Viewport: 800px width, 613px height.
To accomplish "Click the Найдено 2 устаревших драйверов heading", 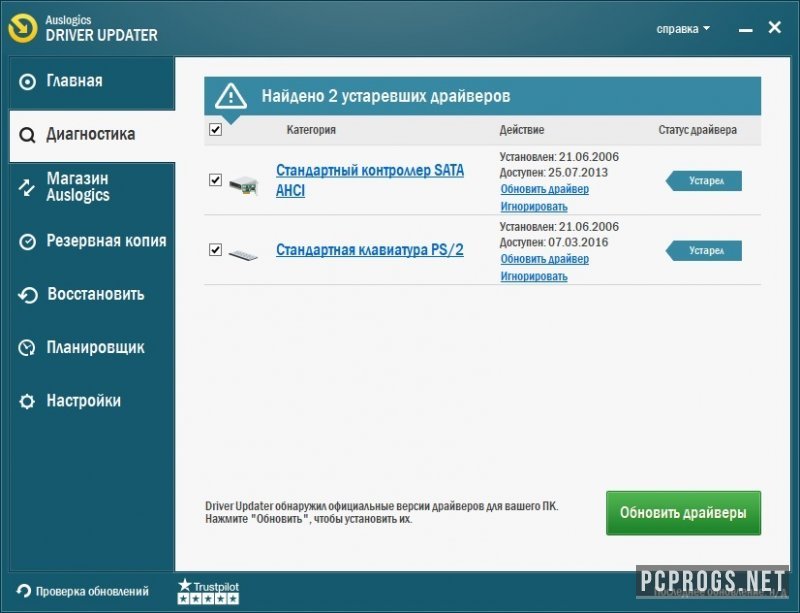I will tap(386, 96).
